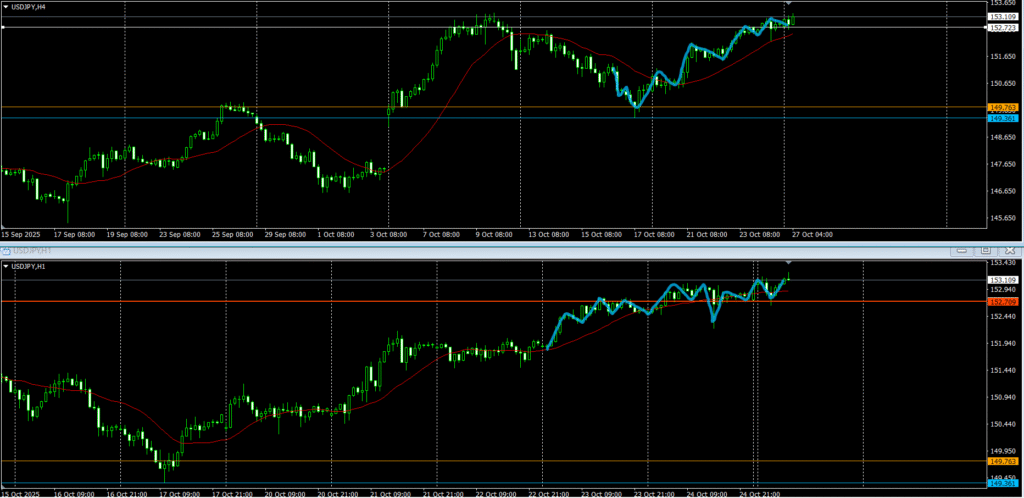Click the USDJPY,H1 window title icon
Viewport: 1024px width, 498px height.
5,250
